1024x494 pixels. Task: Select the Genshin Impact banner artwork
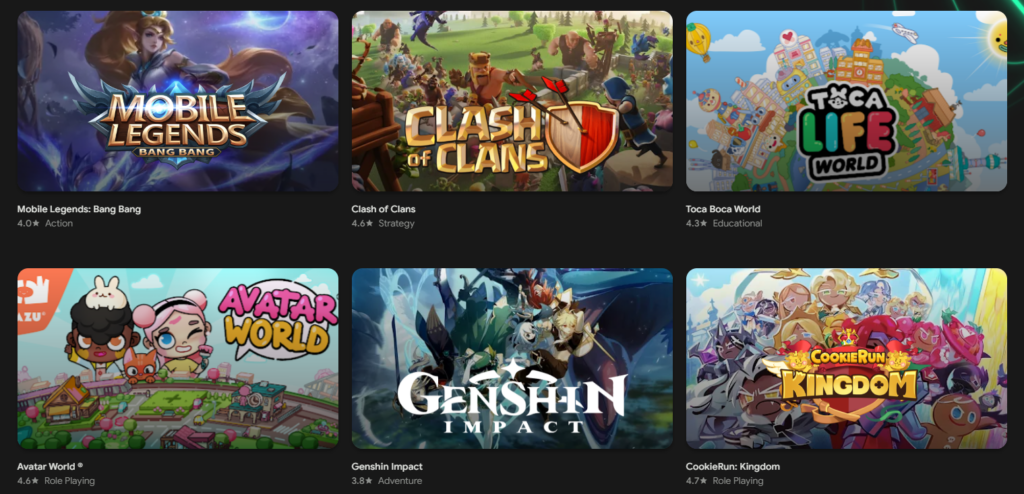(x=512, y=358)
